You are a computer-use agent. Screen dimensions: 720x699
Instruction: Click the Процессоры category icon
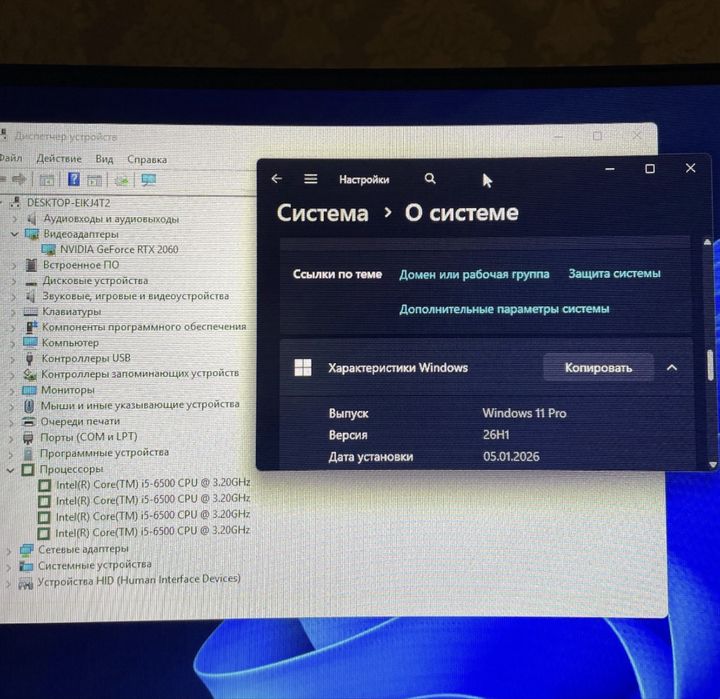[28, 469]
